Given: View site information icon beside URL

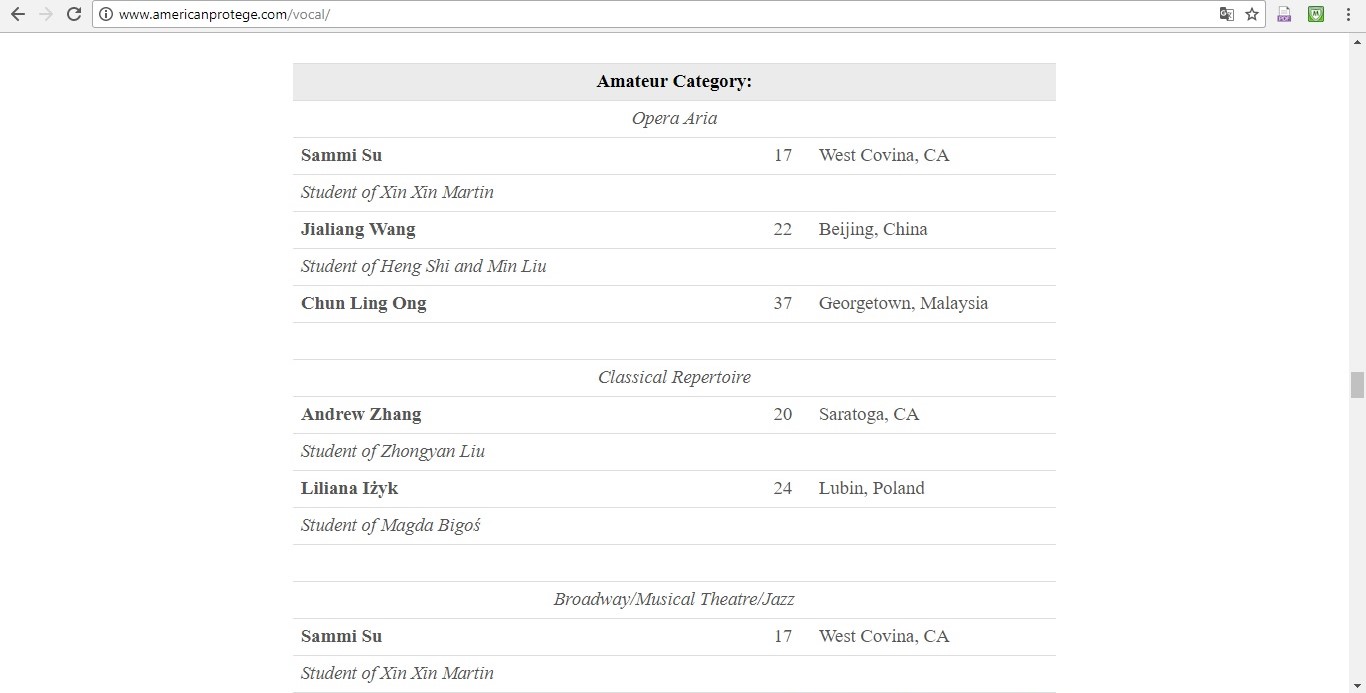Looking at the screenshot, I should (x=106, y=14).
